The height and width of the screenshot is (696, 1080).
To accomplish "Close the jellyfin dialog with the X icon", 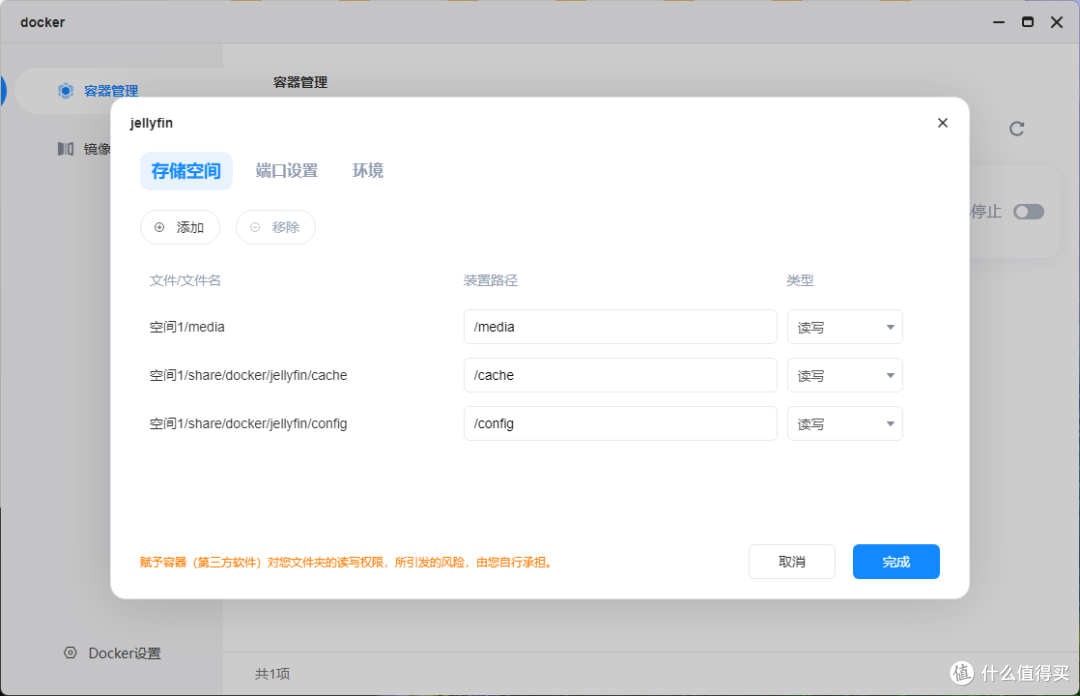I will (942, 123).
